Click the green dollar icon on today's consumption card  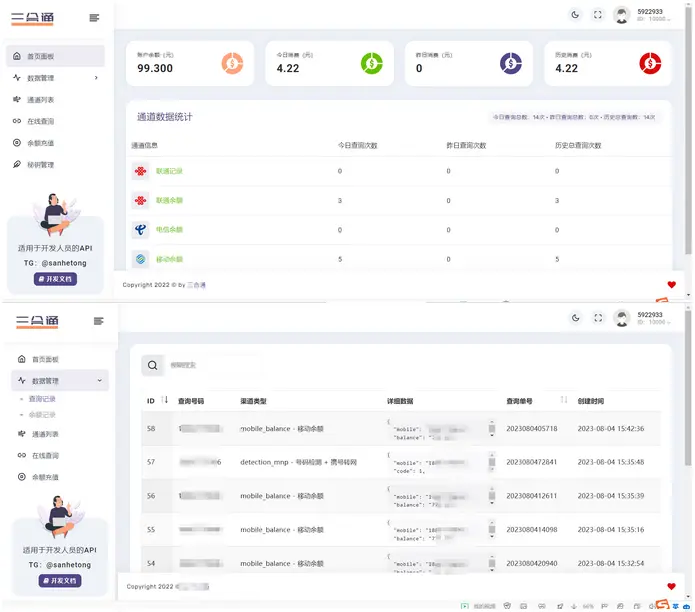371,63
